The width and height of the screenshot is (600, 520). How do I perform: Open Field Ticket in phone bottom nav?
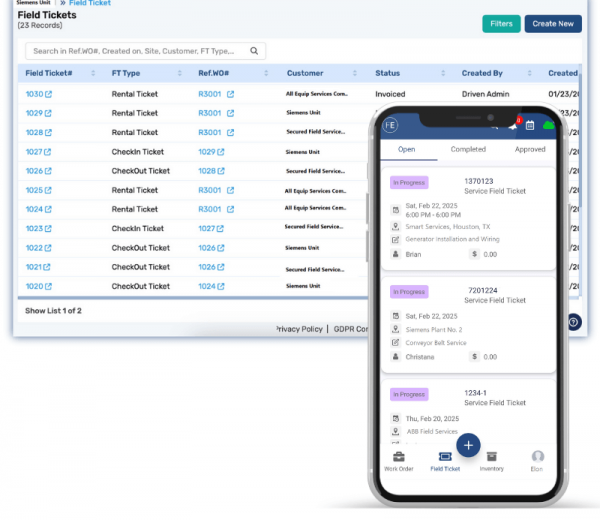pos(445,461)
